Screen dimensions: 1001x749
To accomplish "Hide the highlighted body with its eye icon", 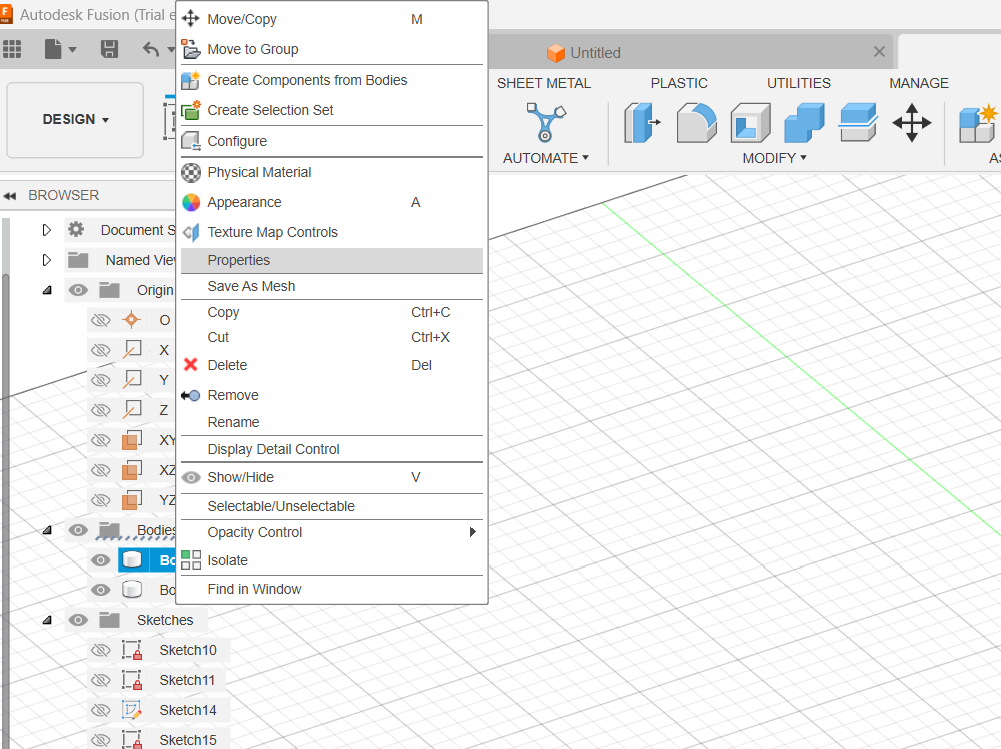I will click(100, 560).
